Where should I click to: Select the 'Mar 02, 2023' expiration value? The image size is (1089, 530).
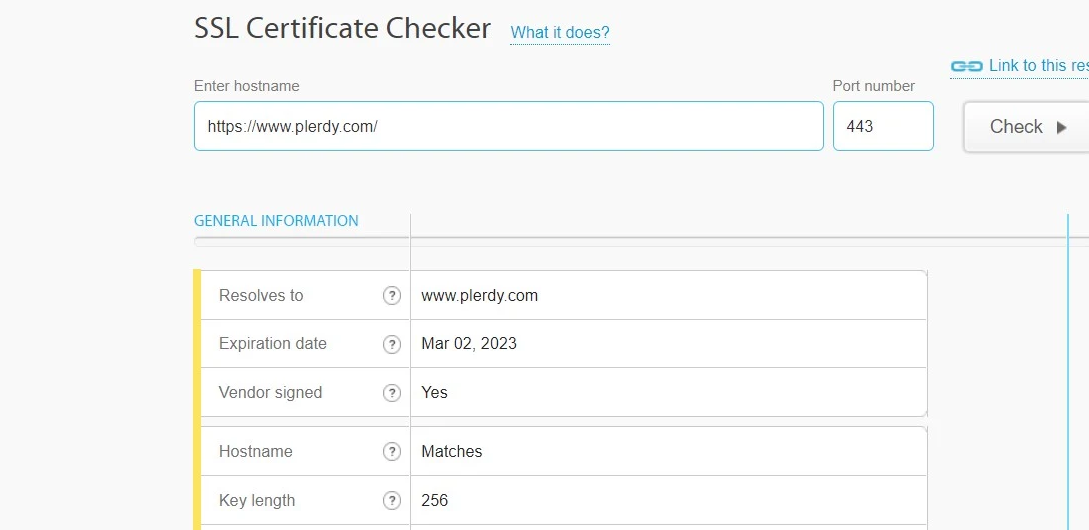pyautogui.click(x=469, y=343)
